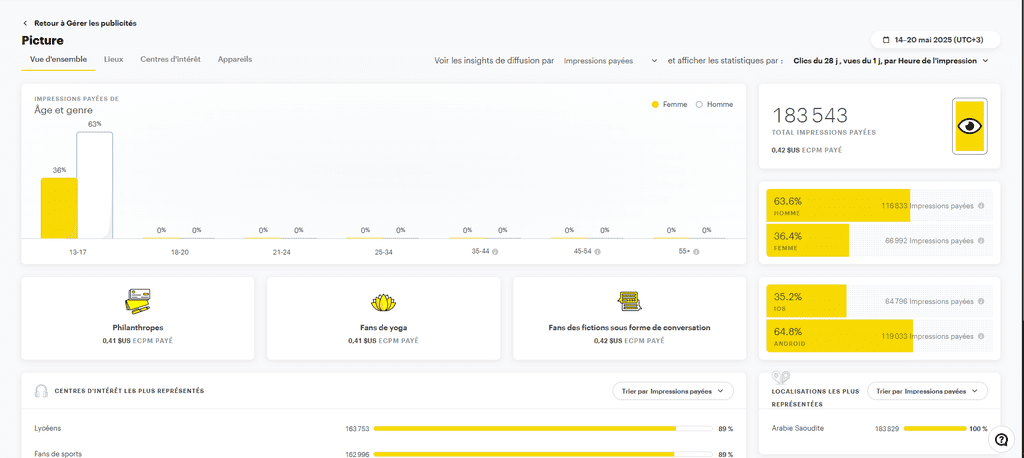Click info icon beside Homme impressions payées
Viewport: 1024px width, 458px height.
click(981, 206)
